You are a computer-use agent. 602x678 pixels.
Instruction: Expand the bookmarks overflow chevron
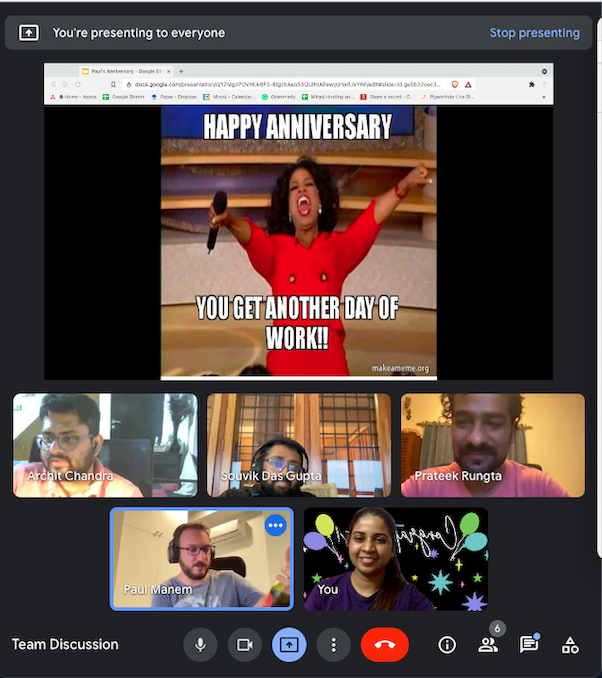(544, 97)
